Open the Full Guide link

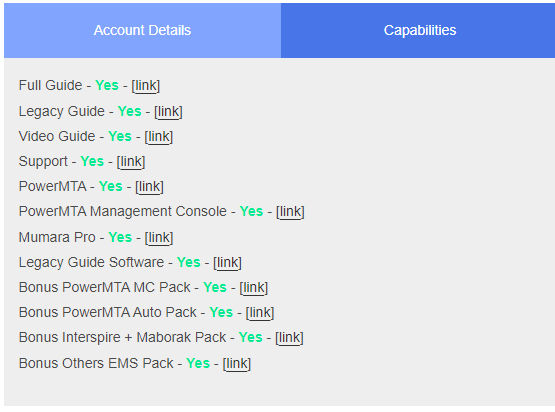click(x=146, y=86)
